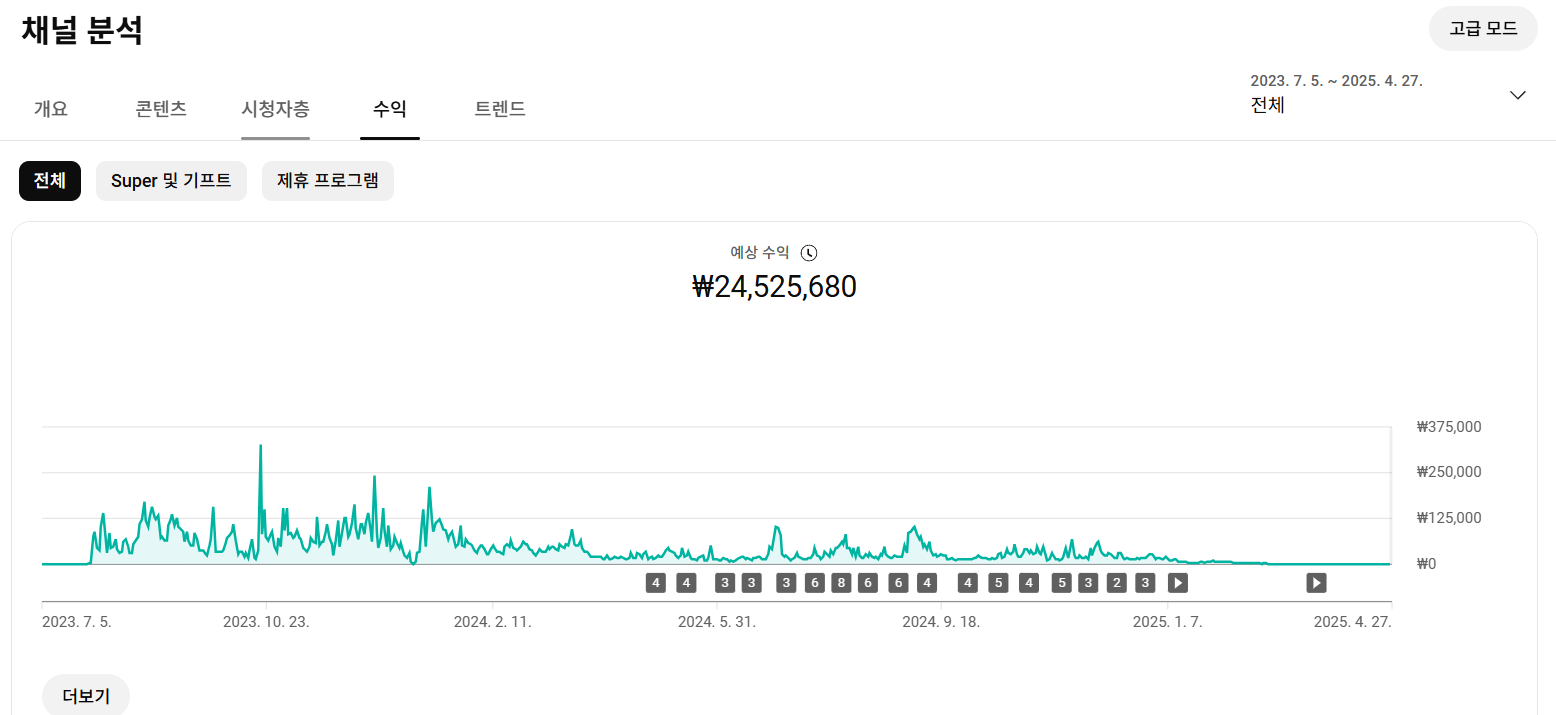This screenshot has height=715, width=1556.
Task: Click the ₩24,525,680 estimated revenue total
Action: [x=775, y=287]
